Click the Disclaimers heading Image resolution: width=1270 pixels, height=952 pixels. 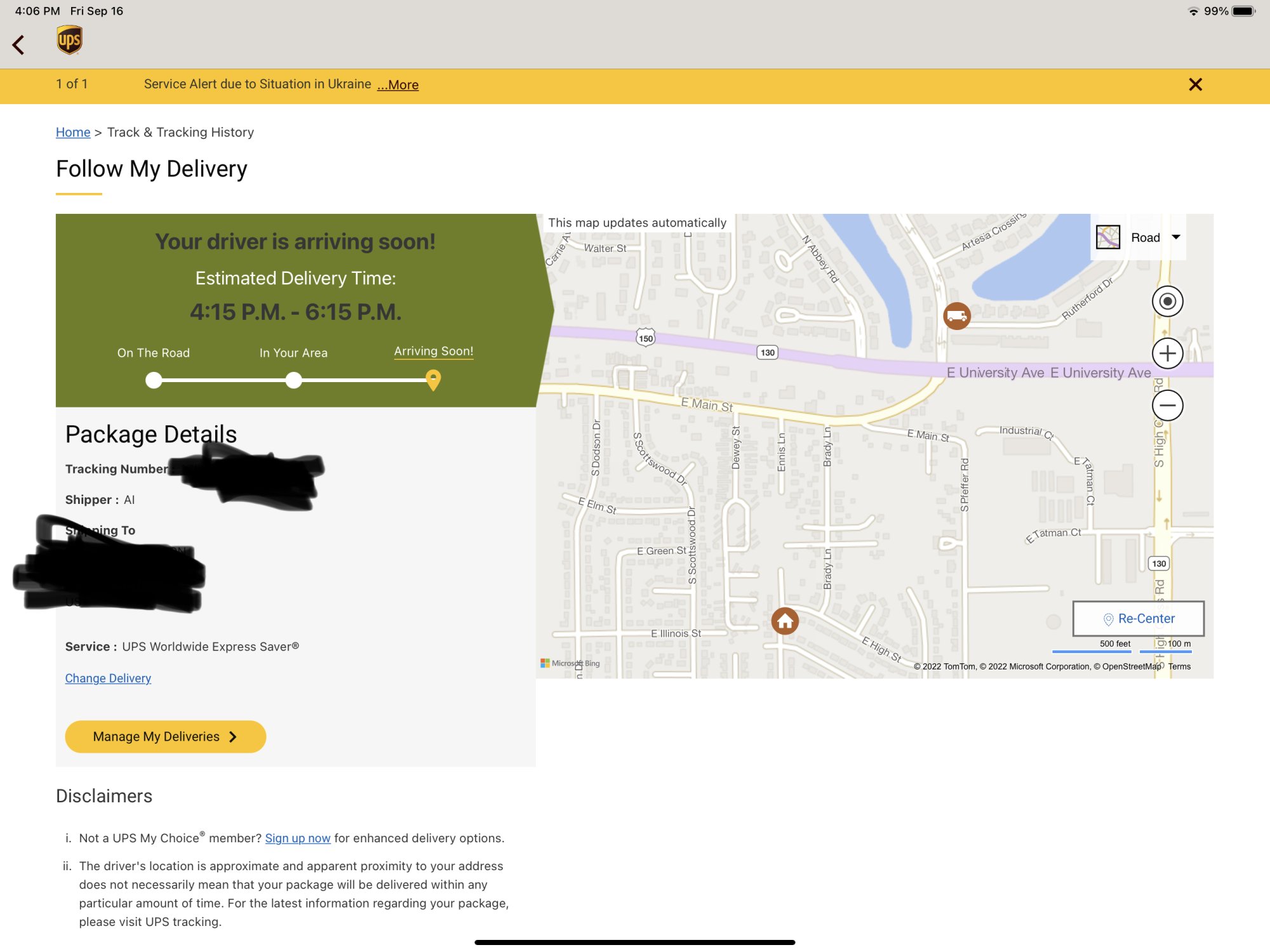point(104,796)
